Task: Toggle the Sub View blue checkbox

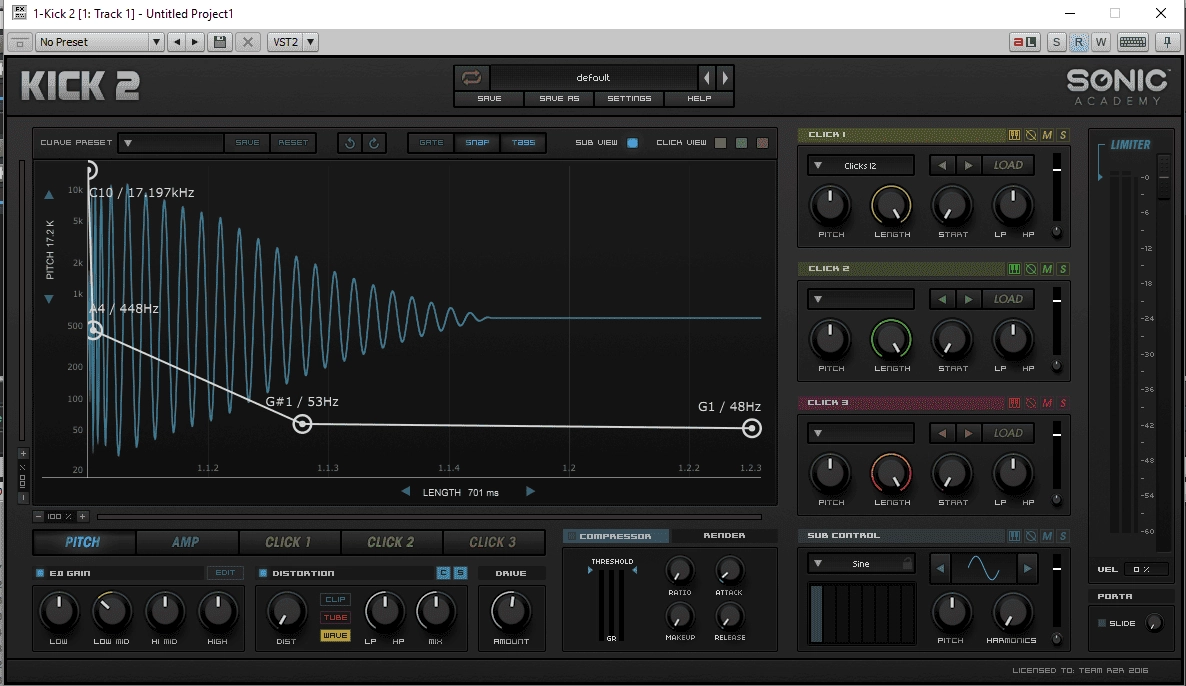Action: click(632, 142)
